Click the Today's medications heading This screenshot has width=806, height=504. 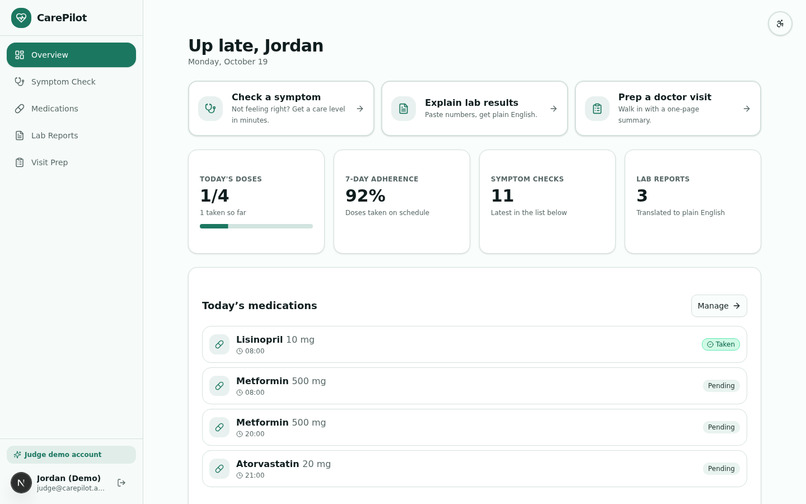point(260,305)
